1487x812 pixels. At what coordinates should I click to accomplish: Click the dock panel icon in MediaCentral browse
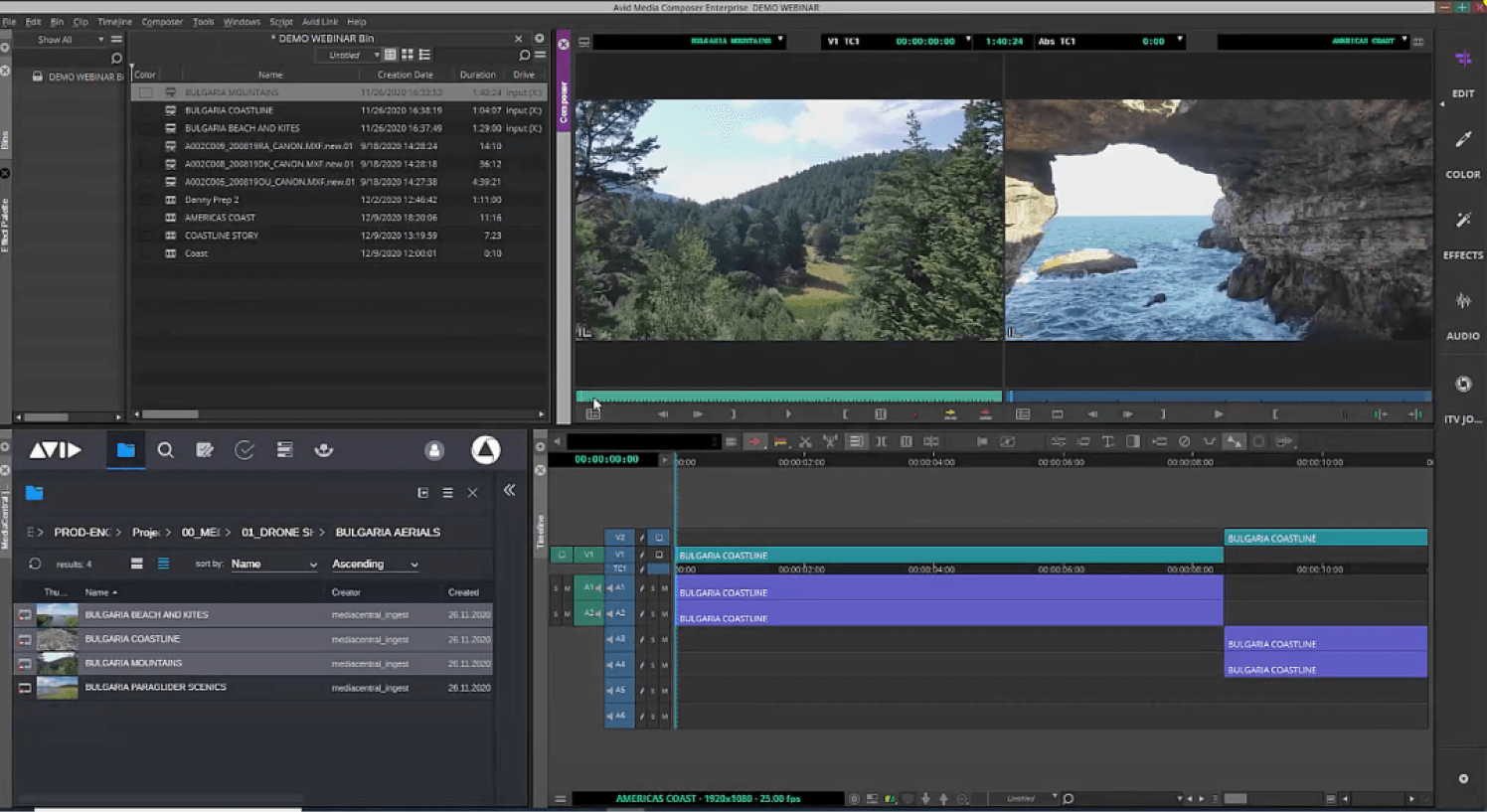(422, 493)
